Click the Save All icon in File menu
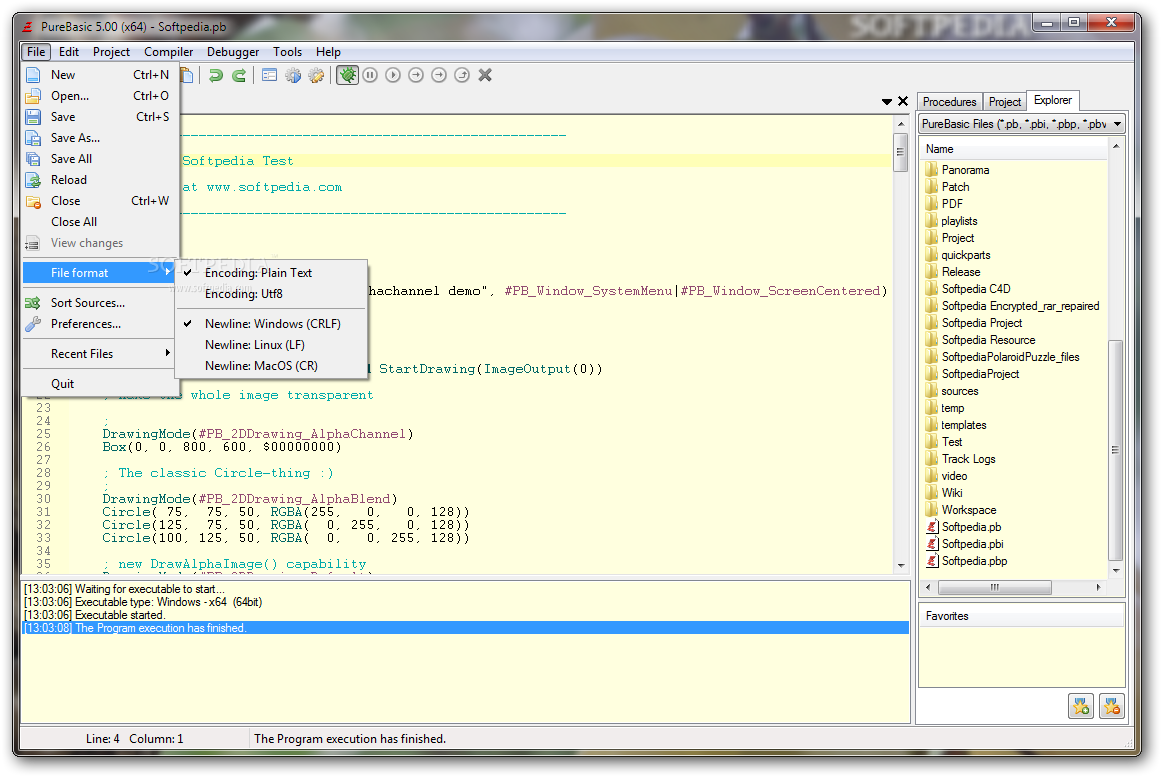The height and width of the screenshot is (777, 1162). (x=33, y=159)
